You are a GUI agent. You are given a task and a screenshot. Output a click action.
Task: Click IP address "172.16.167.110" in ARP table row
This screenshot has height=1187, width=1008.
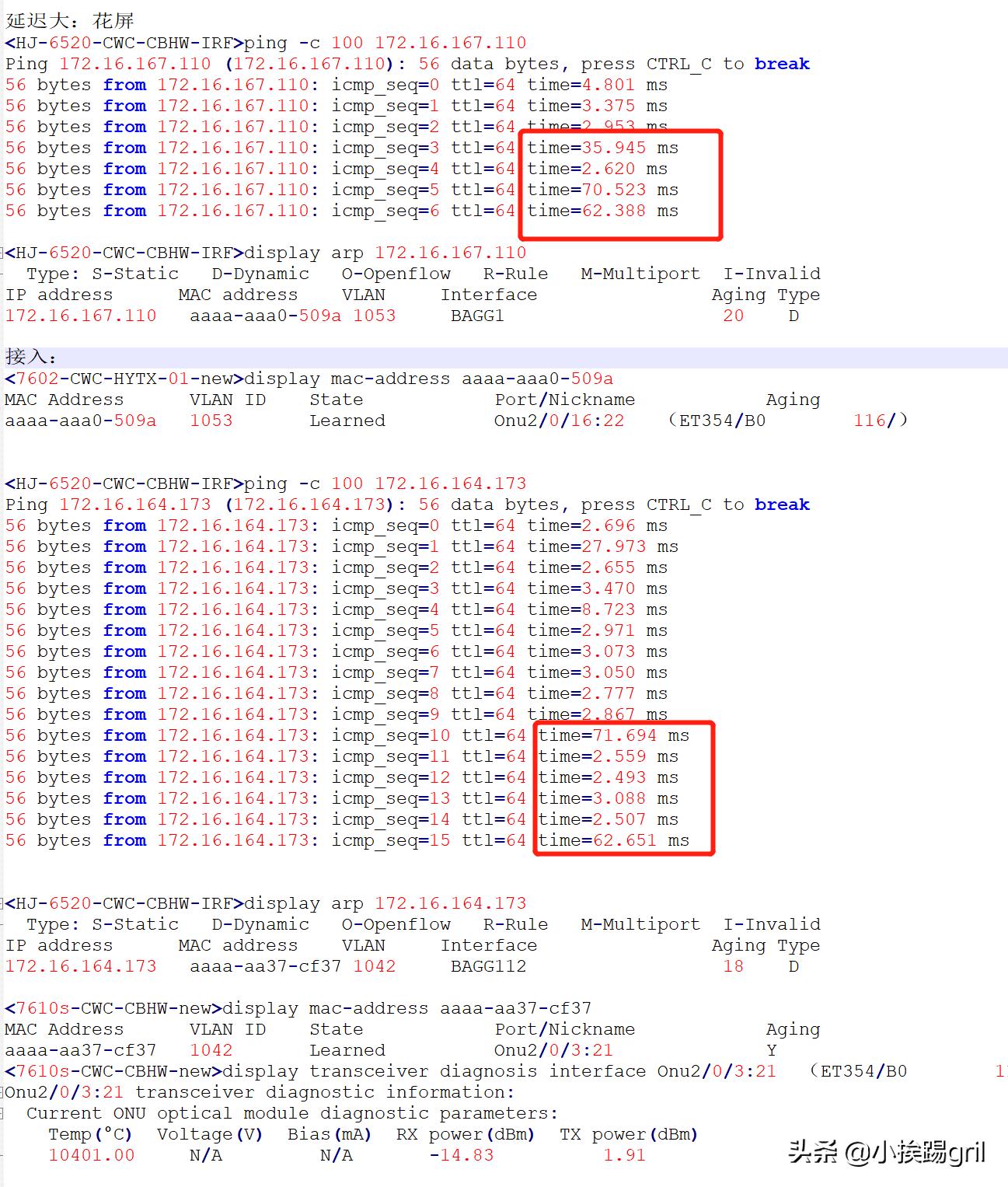81,316
